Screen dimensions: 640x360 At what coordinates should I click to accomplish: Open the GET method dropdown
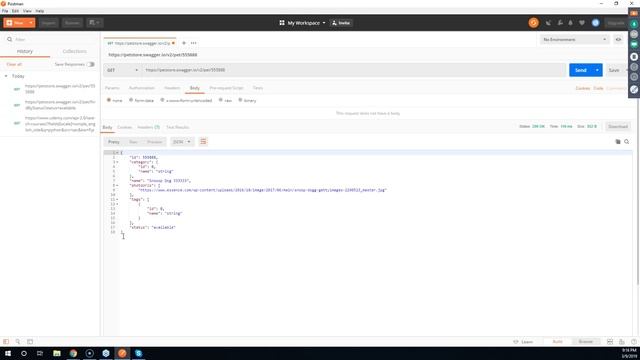pyautogui.click(x=122, y=70)
